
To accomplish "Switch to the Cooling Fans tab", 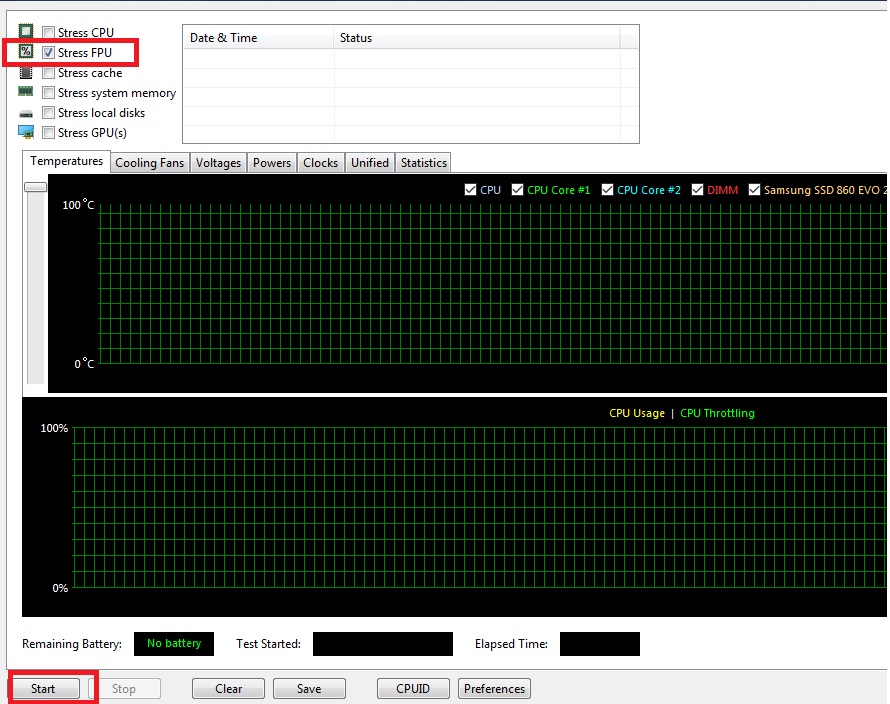I will 150,163.
